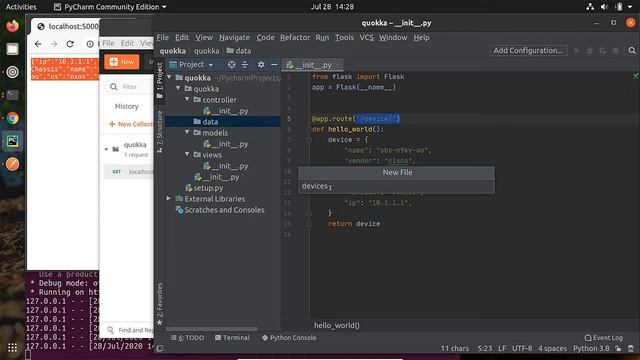This screenshot has height=360, width=640.
Task: Open Postman from the dock
Action: click(x=12, y=164)
